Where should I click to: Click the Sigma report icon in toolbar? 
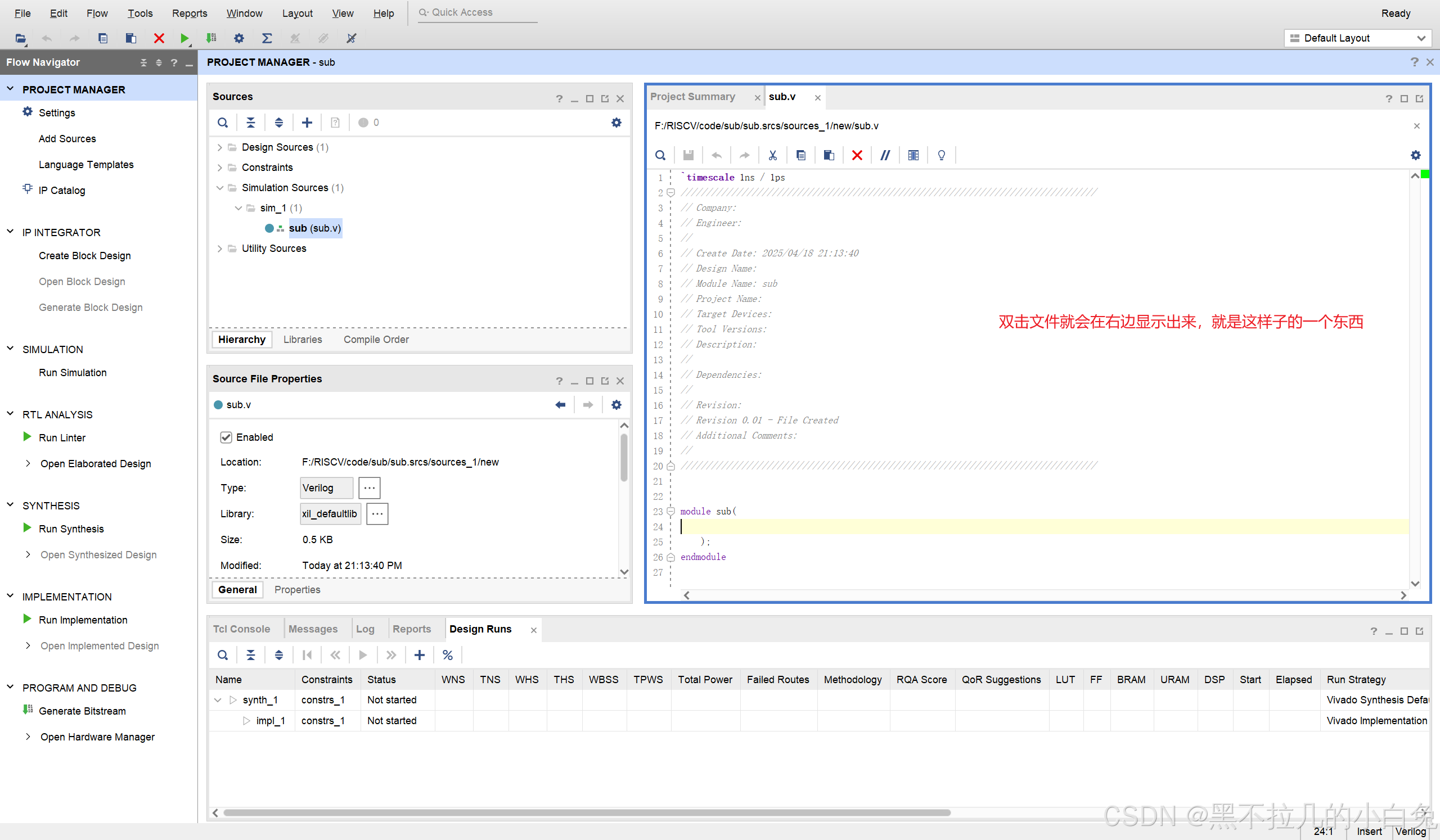(x=267, y=38)
